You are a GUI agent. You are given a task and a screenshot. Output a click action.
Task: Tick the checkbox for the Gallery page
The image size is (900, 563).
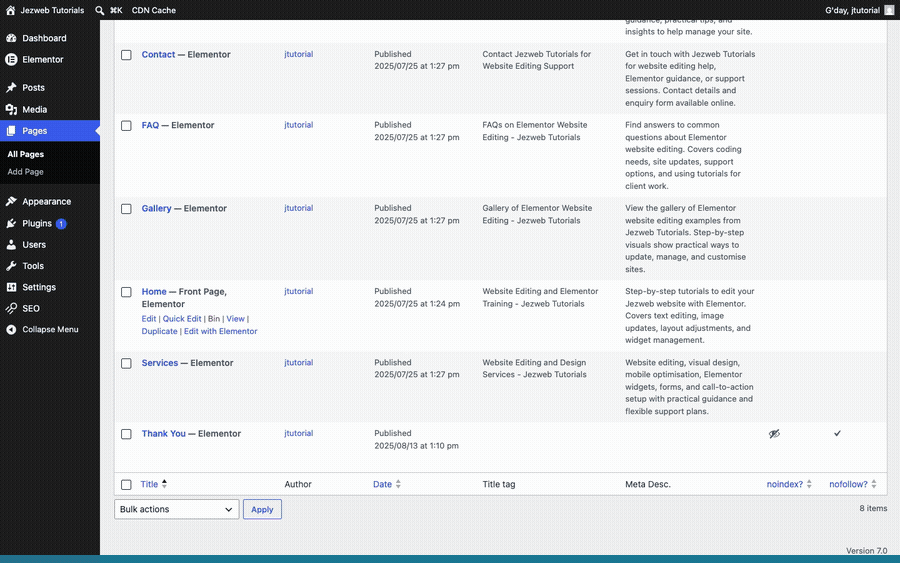tap(126, 209)
